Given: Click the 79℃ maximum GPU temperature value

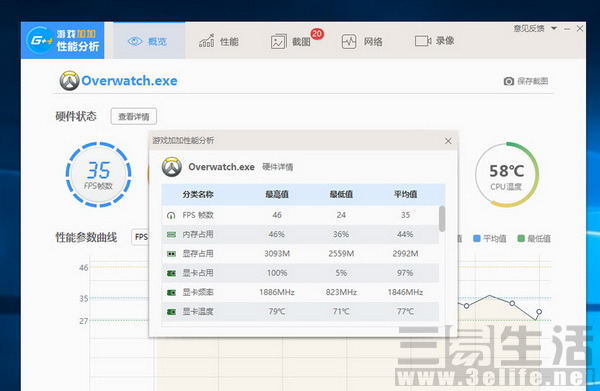Looking at the screenshot, I should point(277,311).
